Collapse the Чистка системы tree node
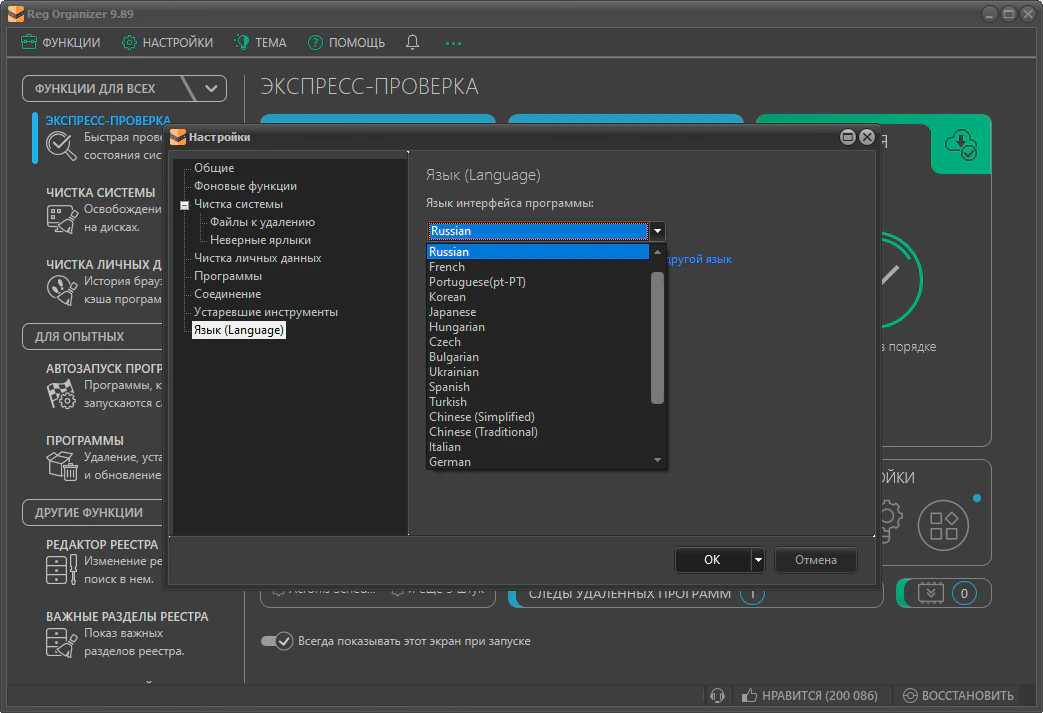The width and height of the screenshot is (1043, 713). point(184,205)
